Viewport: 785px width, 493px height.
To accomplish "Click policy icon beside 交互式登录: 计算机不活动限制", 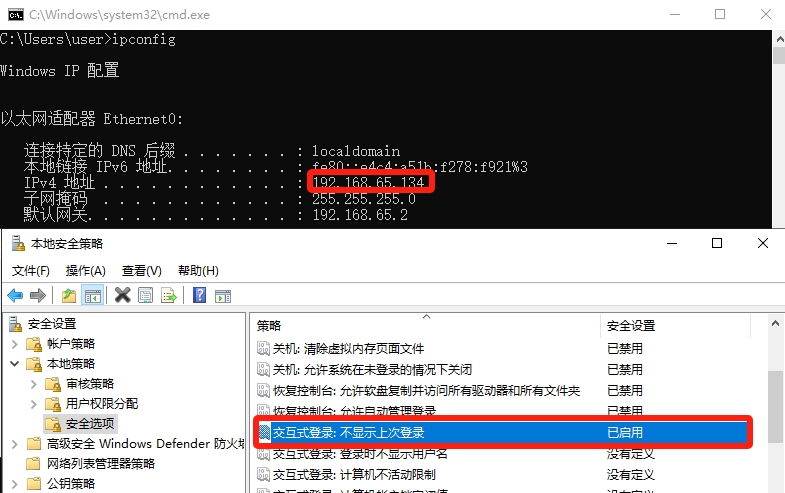I will [263, 474].
